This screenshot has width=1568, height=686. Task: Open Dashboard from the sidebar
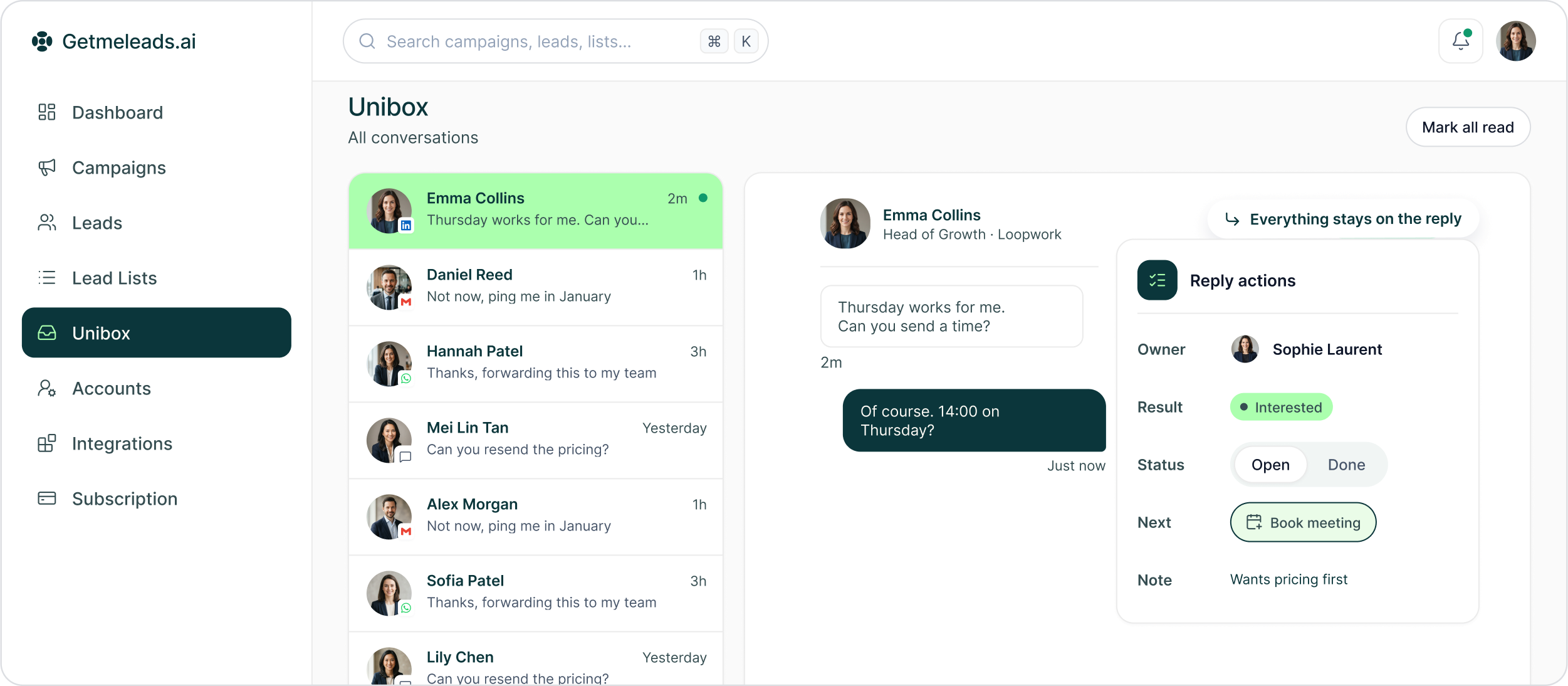[x=157, y=112]
